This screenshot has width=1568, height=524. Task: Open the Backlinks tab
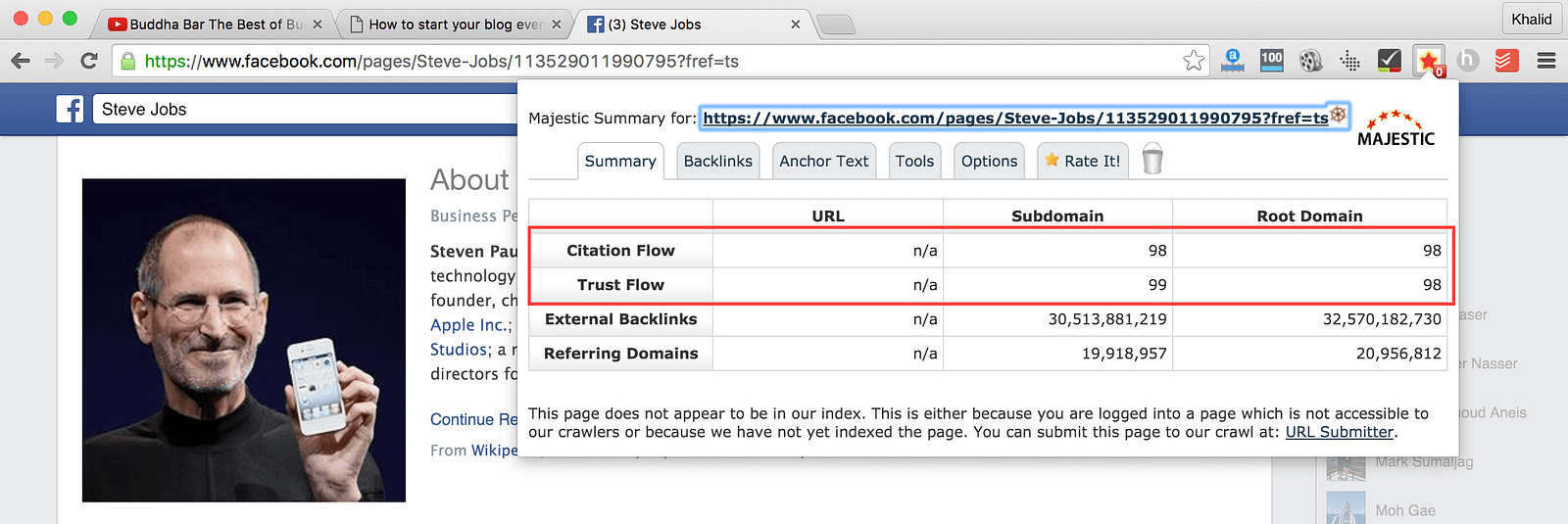point(718,161)
